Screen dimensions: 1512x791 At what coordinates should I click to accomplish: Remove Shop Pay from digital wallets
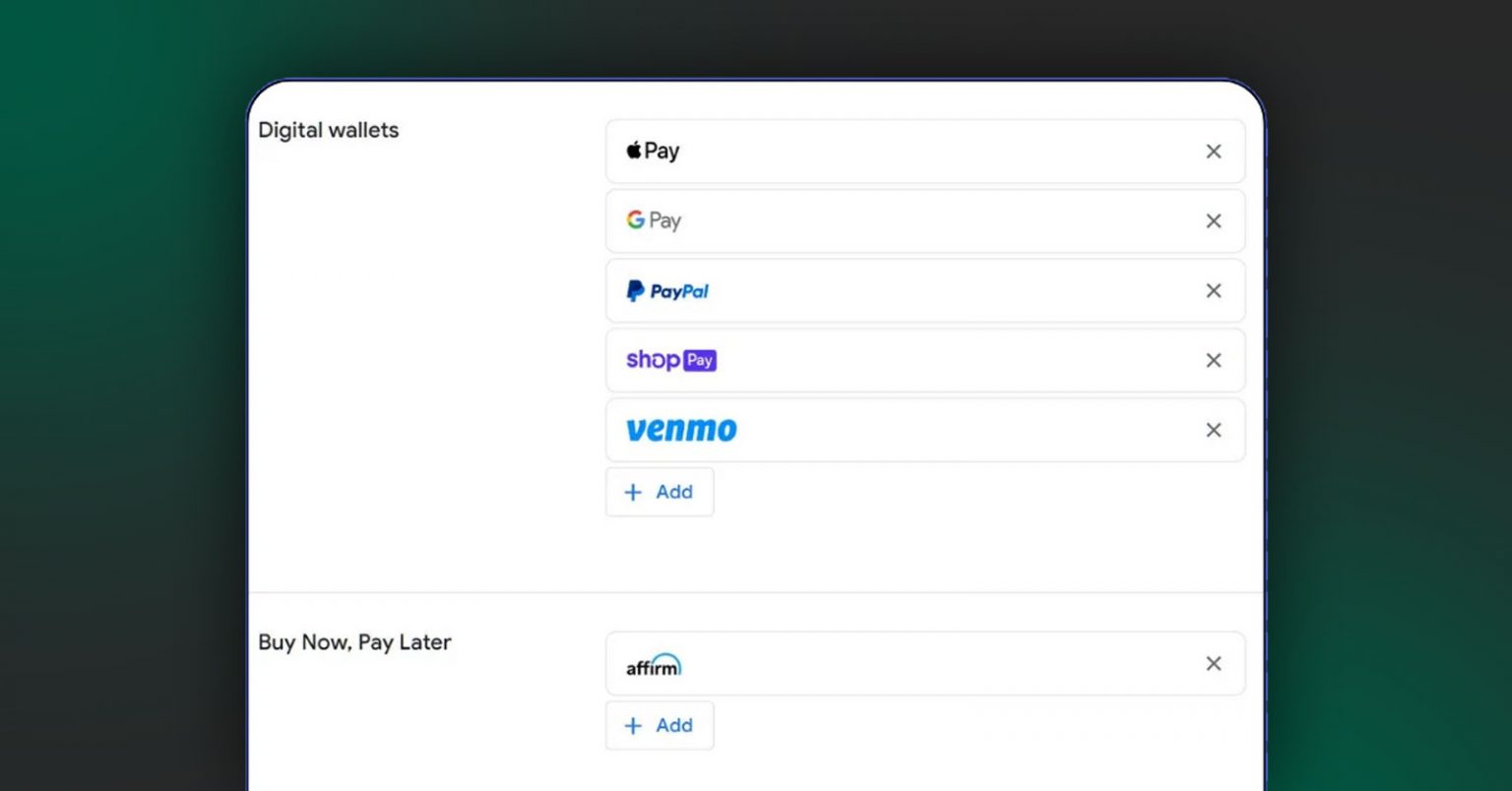pos(1214,361)
